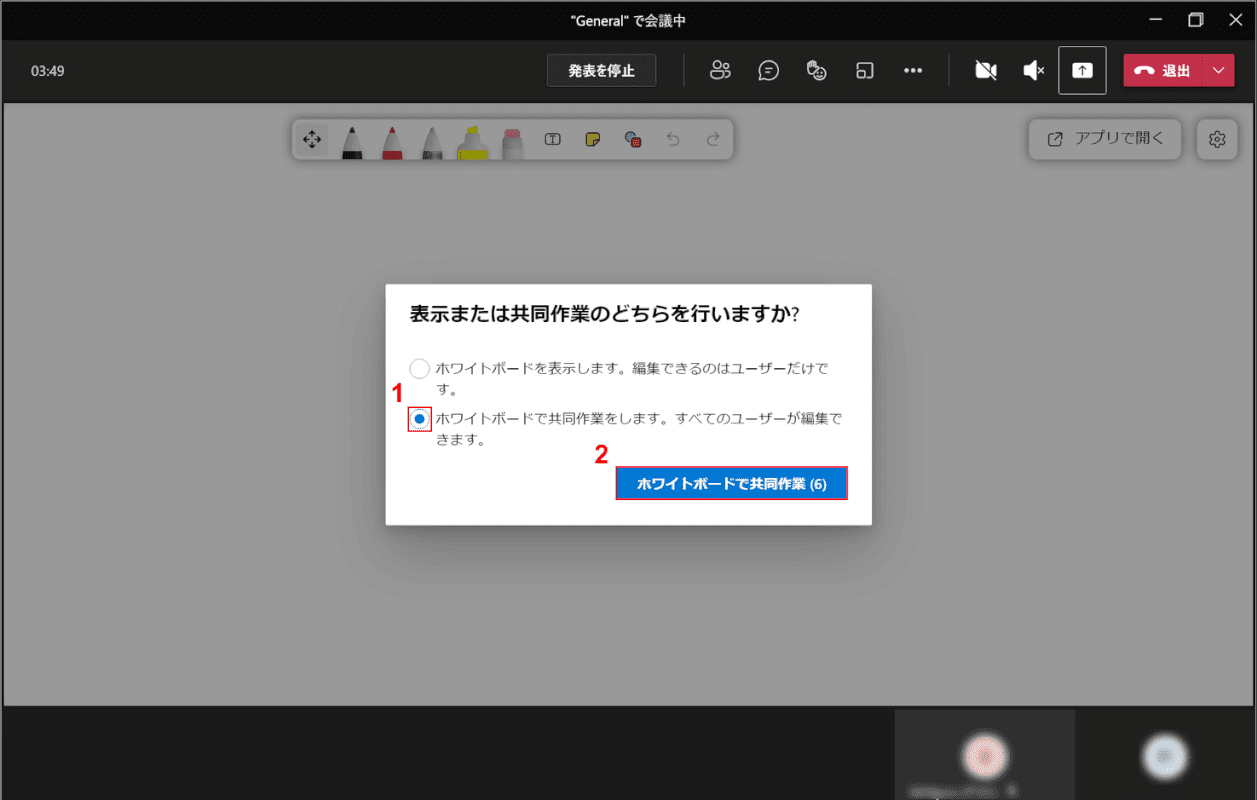Select view-only whiteboard radio option
1257x800 pixels.
coord(420,368)
